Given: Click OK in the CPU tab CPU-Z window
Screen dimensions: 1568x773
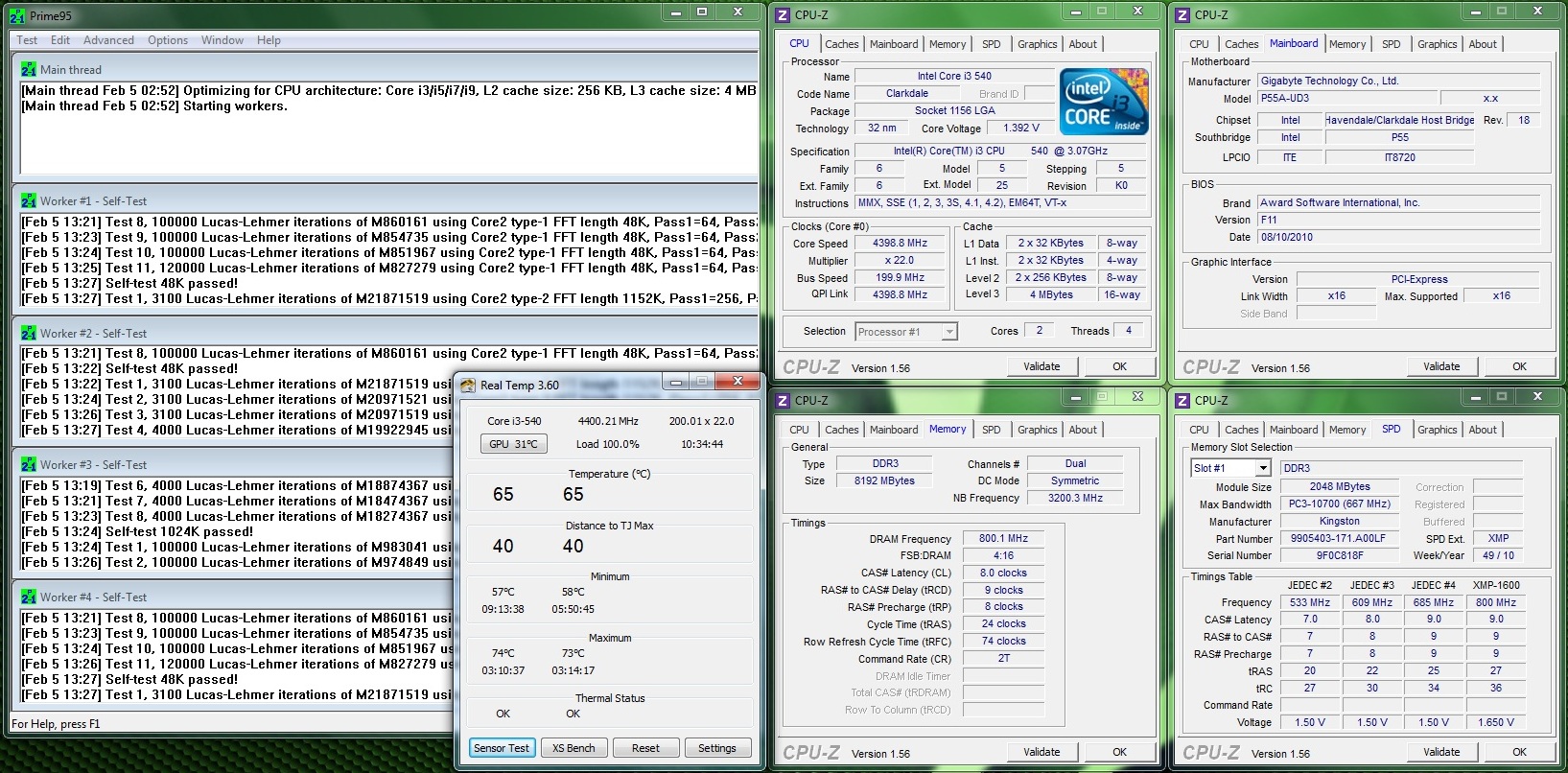Looking at the screenshot, I should pyautogui.click(x=1119, y=366).
